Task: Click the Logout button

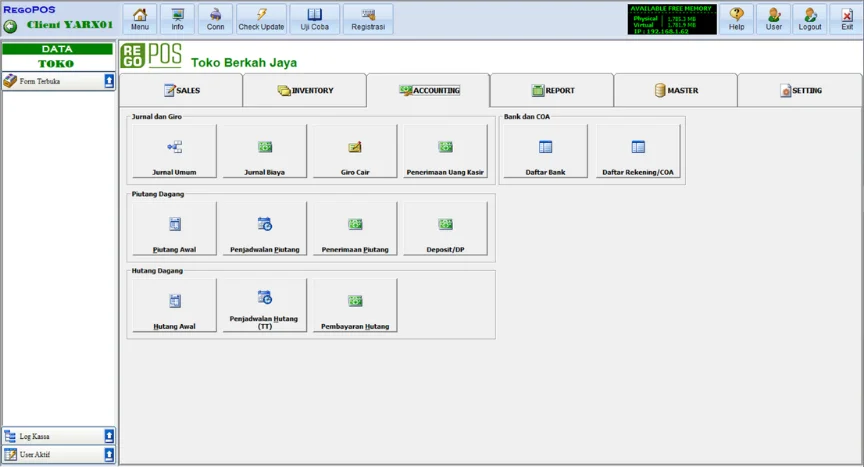Action: pos(810,19)
